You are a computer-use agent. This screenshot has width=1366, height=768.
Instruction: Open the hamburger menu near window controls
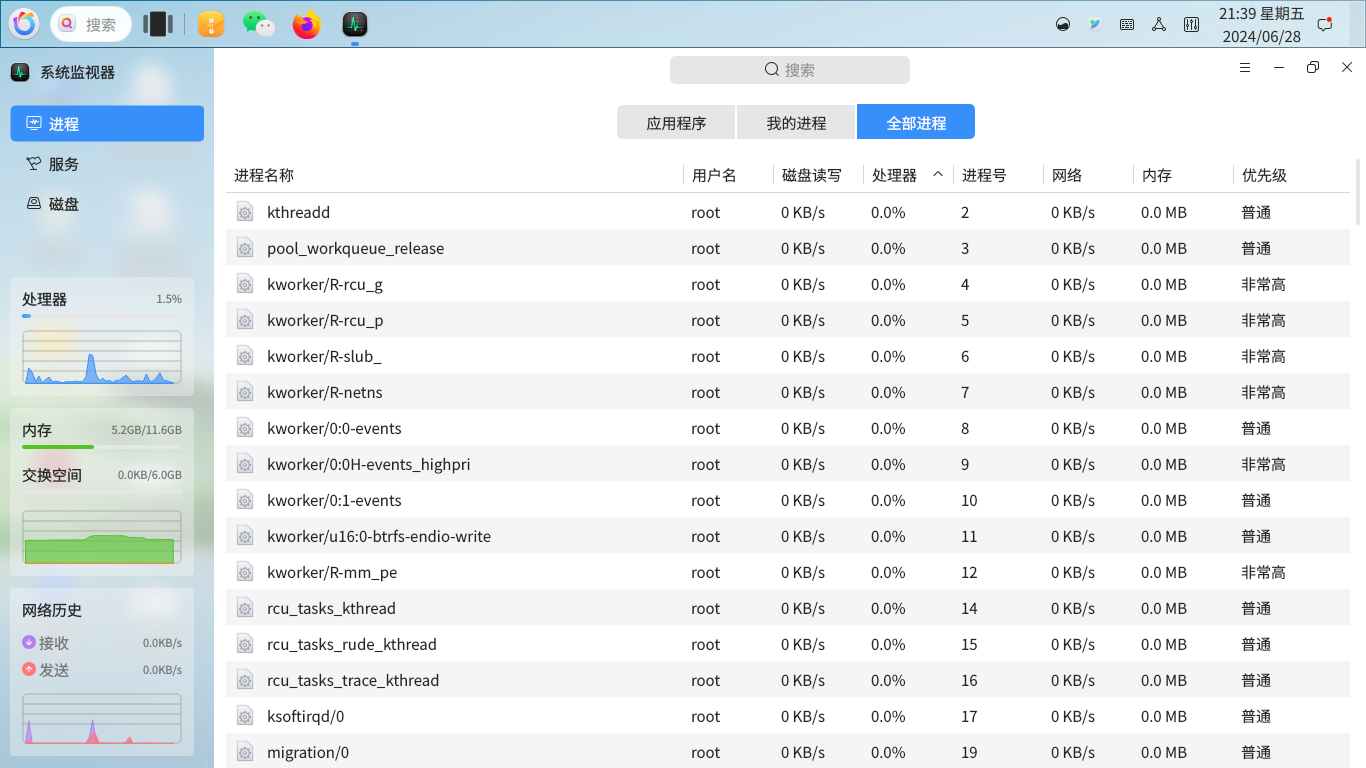pyautogui.click(x=1244, y=67)
